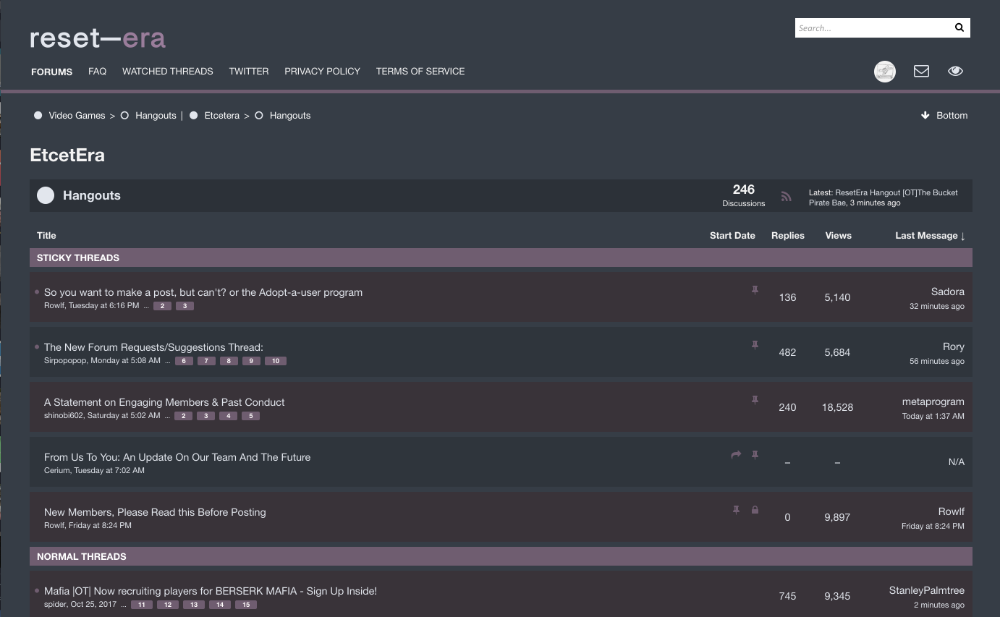Open New Members Please Read thread
The image size is (1000, 617).
[155, 512]
